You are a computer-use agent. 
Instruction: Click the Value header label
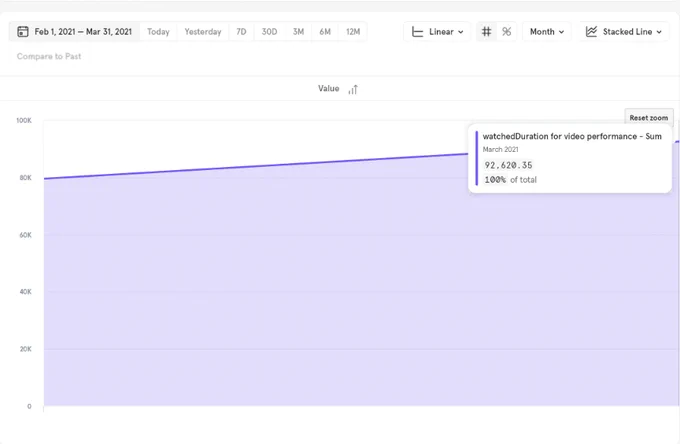pos(328,88)
